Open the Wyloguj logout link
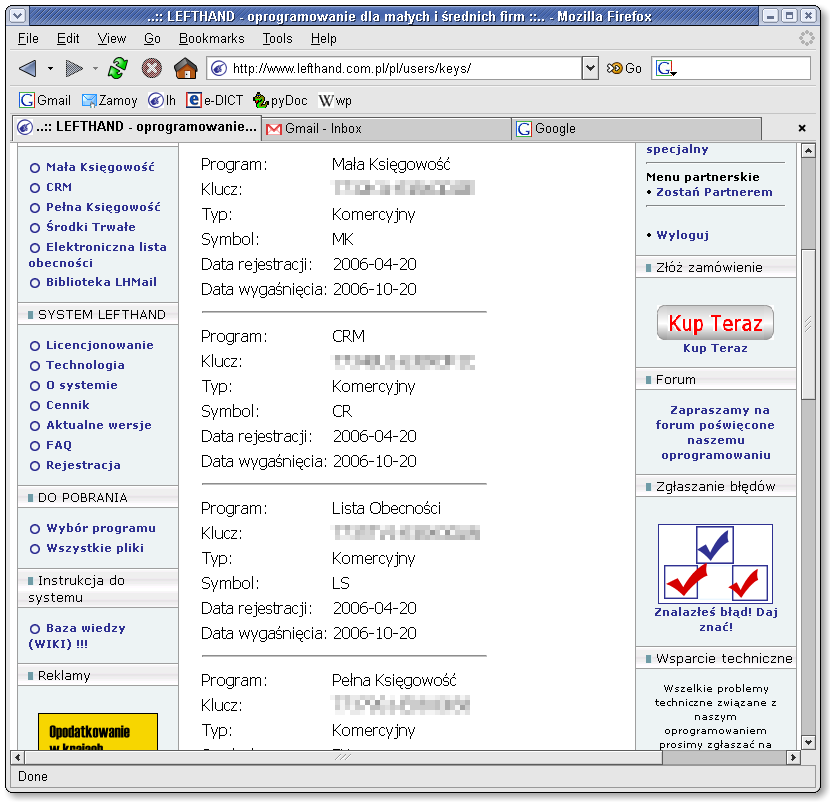830x802 pixels. point(682,235)
